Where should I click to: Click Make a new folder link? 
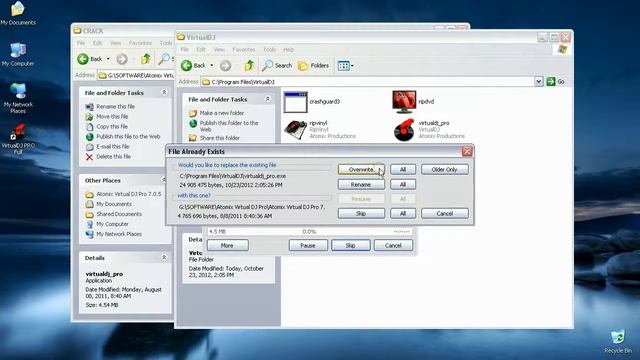222,113
